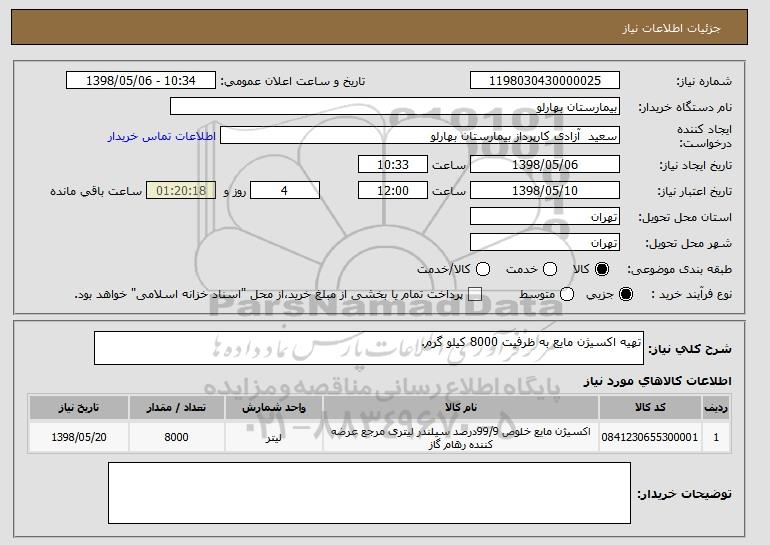Open the buyer contact info link اطلاعات تماس خریدار

162,136
